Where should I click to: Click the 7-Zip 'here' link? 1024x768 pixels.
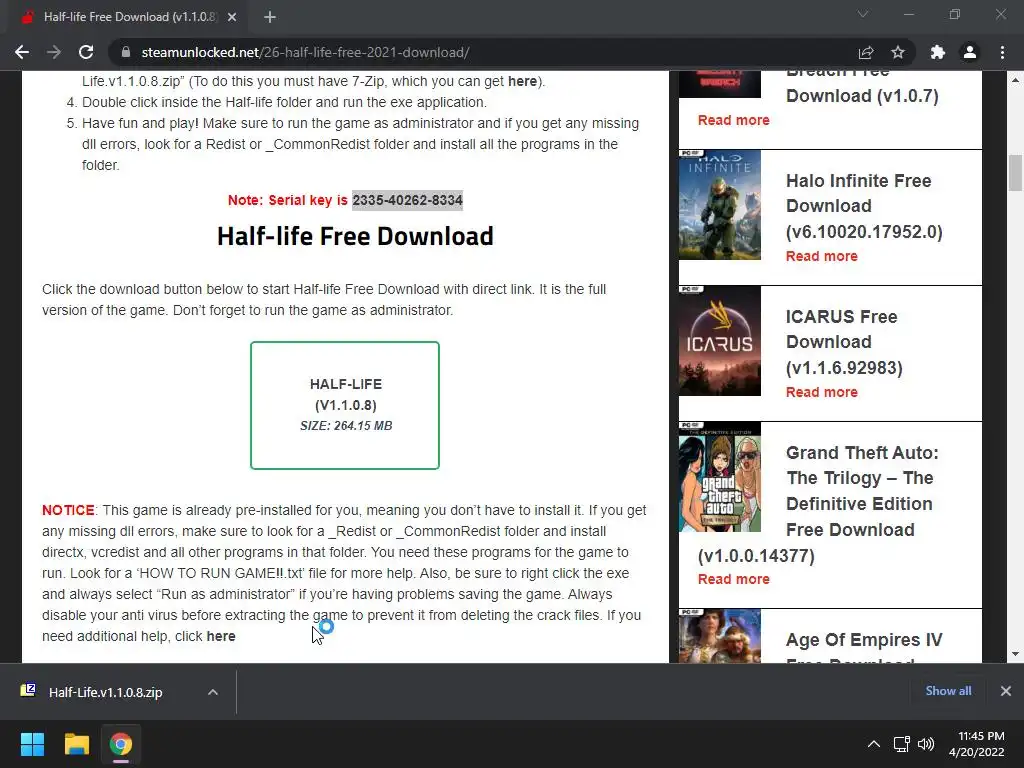click(x=522, y=82)
